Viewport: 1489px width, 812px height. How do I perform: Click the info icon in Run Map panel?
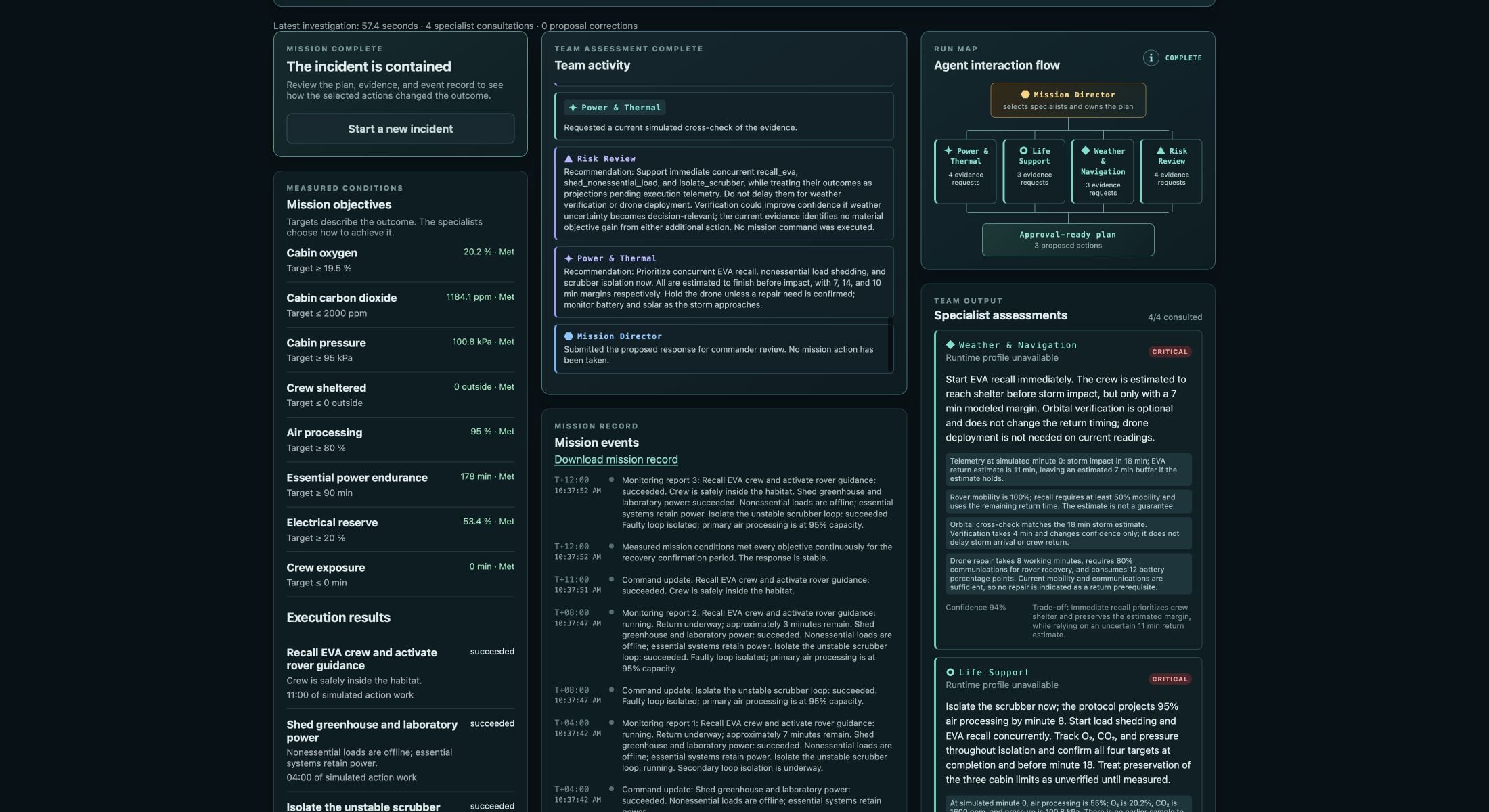[x=1151, y=58]
